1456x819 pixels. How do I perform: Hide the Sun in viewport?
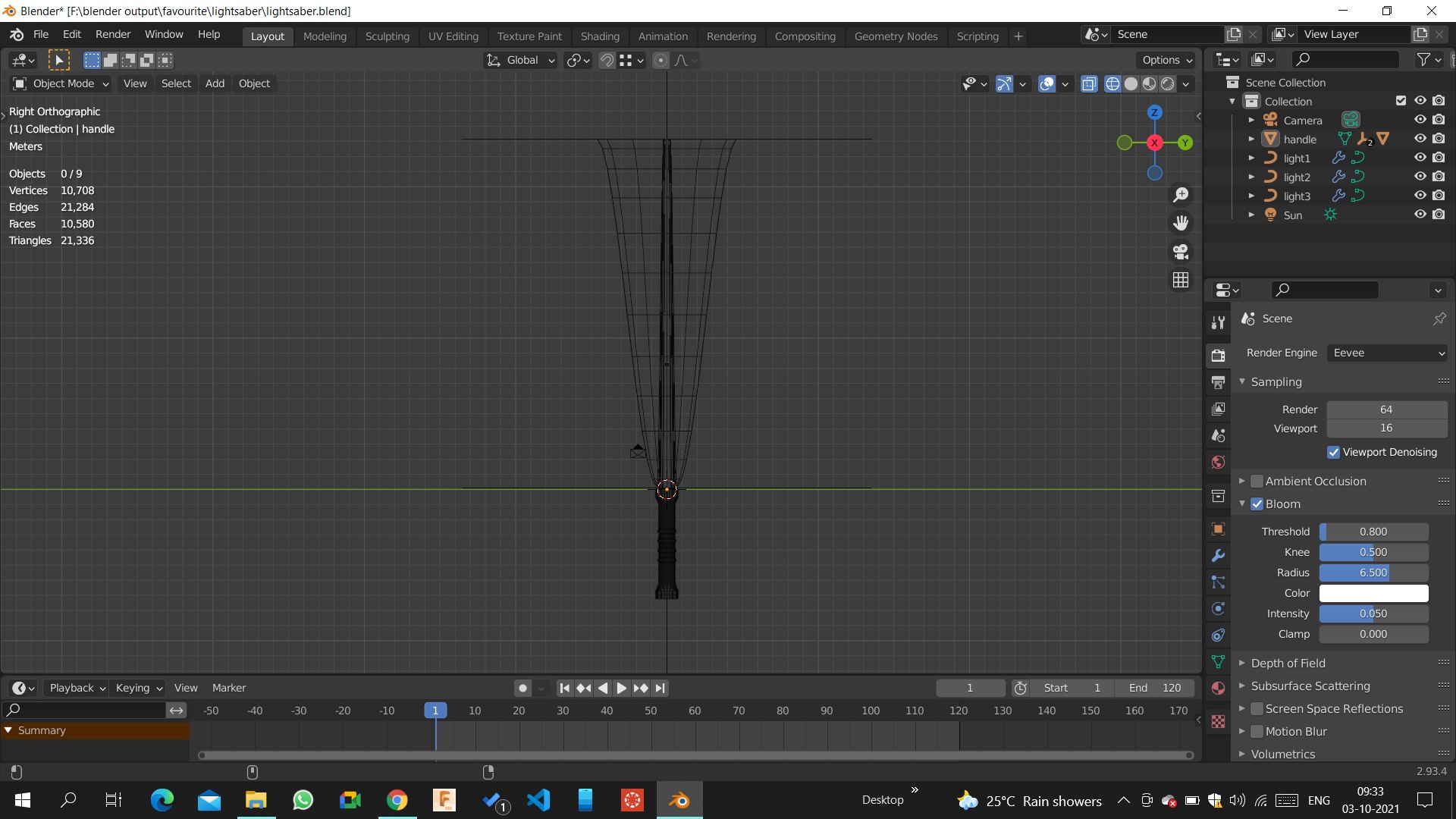coord(1420,215)
